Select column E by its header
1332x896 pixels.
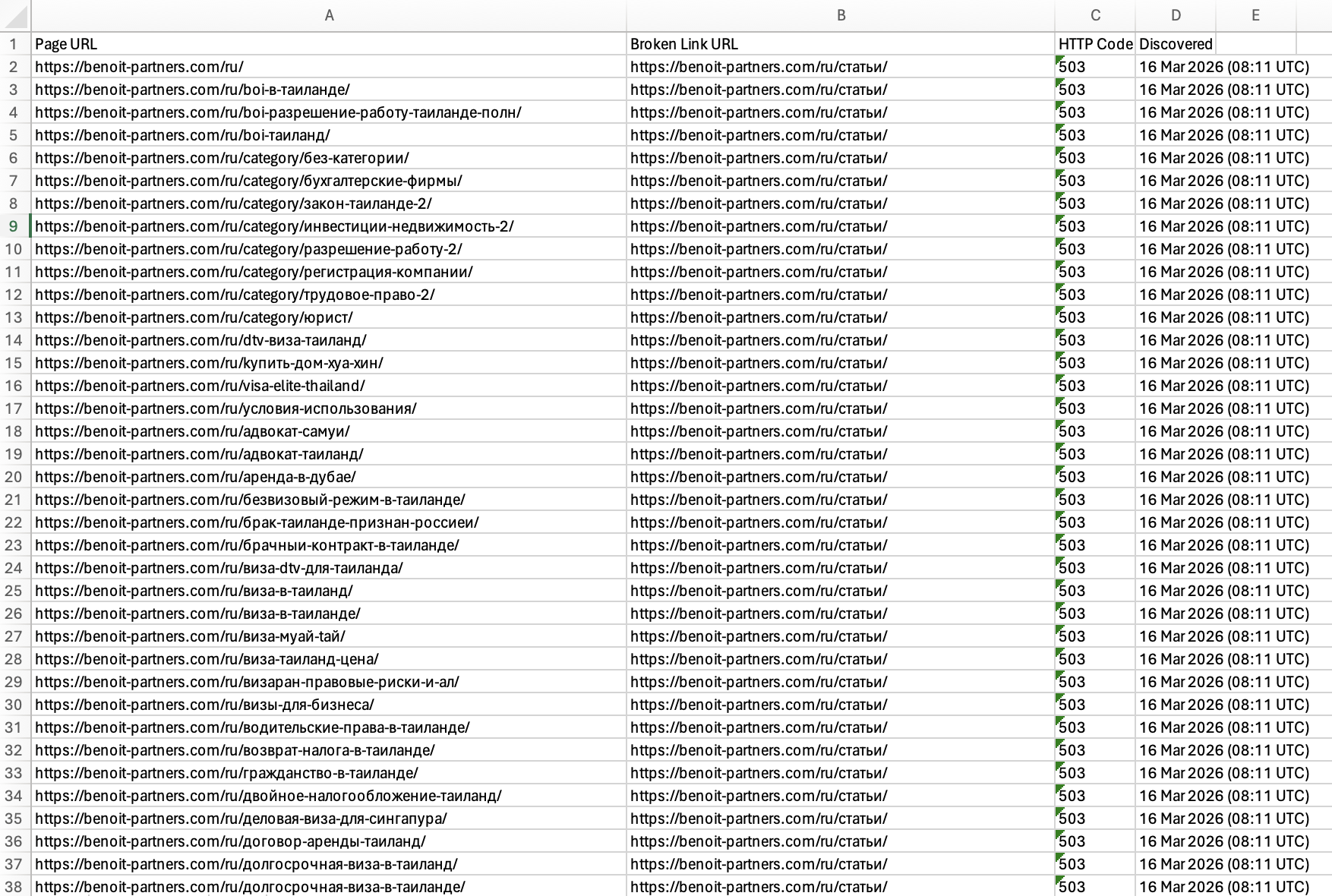pos(1255,15)
